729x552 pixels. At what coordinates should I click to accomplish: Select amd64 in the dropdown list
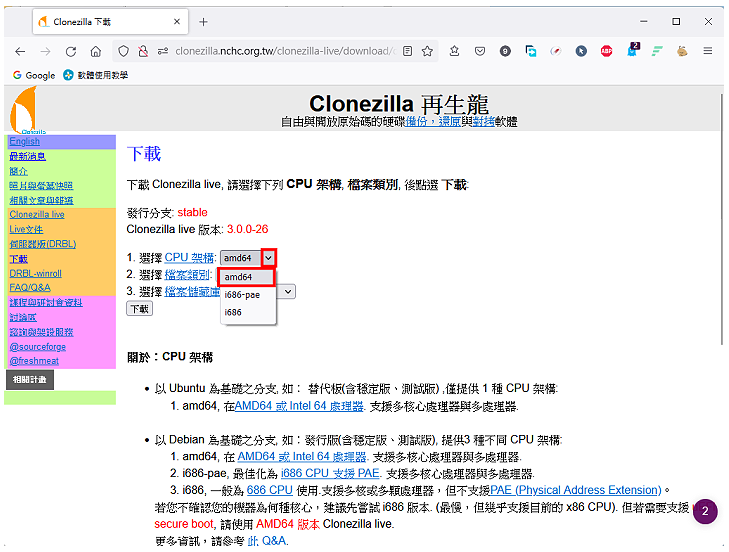tap(246, 277)
